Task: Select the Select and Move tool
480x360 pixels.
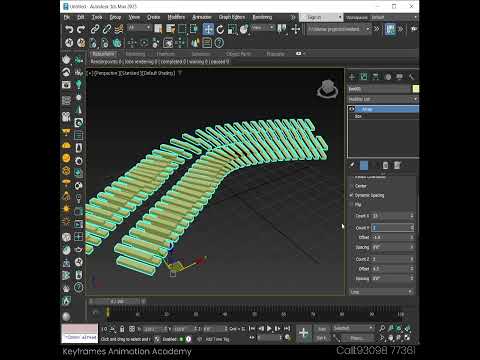Action: click(x=208, y=29)
